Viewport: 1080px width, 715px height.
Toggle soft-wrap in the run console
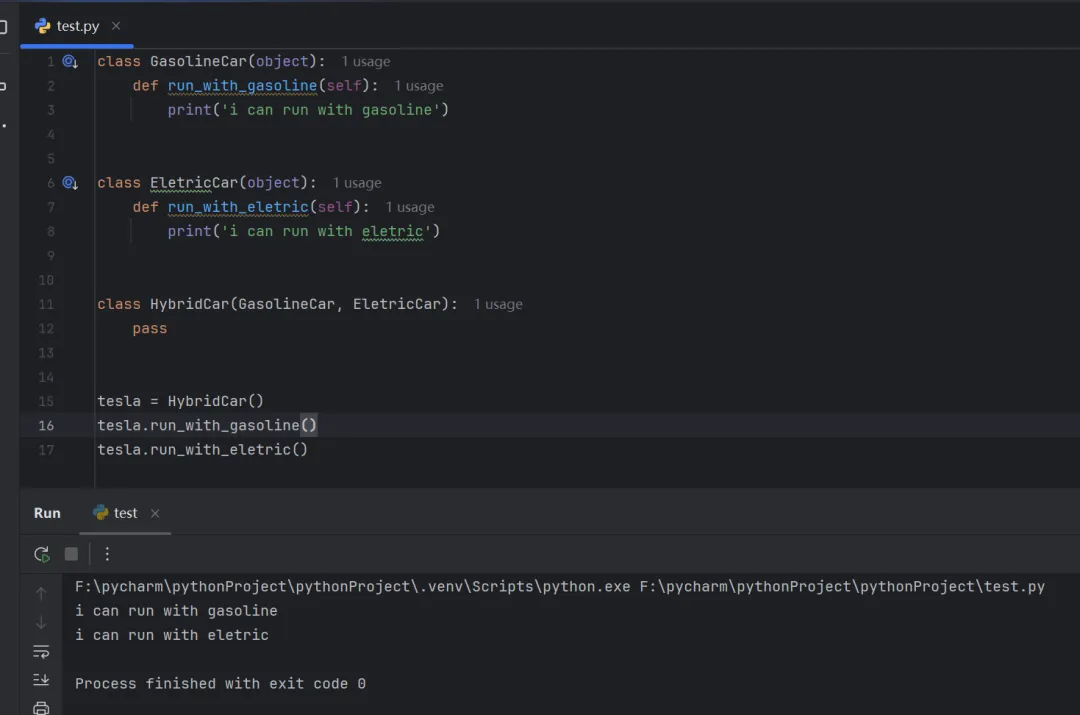click(41, 652)
